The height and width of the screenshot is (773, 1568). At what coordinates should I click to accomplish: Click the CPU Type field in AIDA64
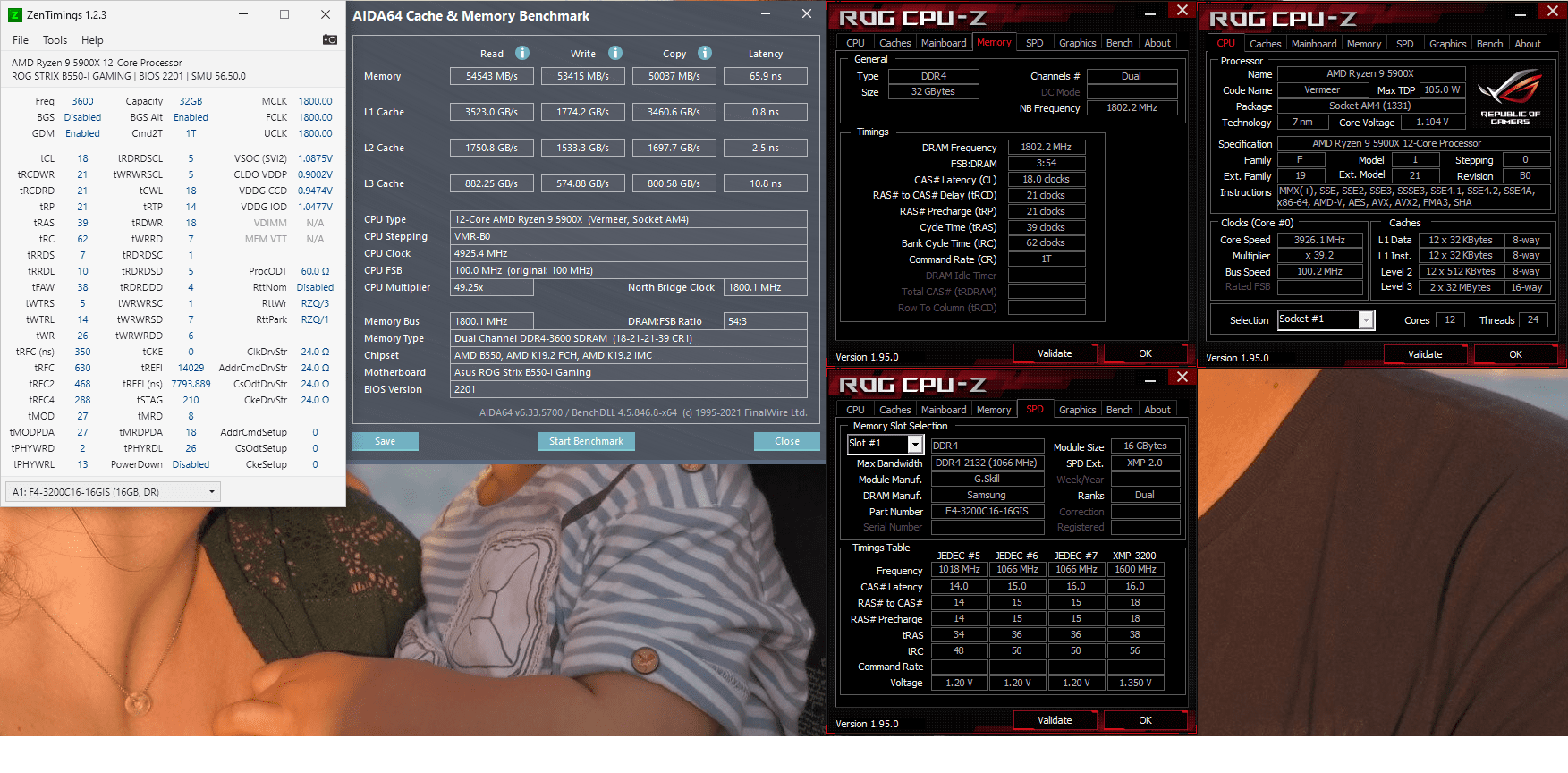[x=628, y=219]
